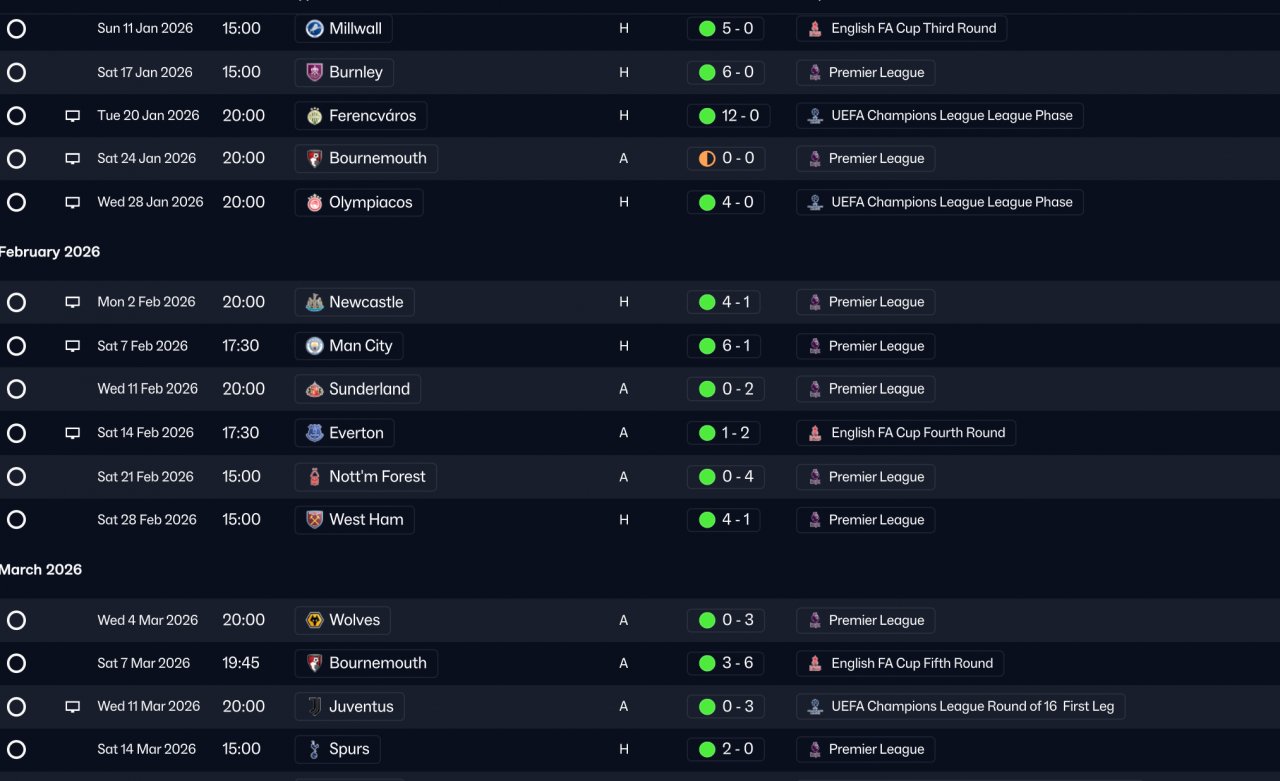Image resolution: width=1280 pixels, height=781 pixels.
Task: Open English FA Cup Fourth Round competition
Action: [x=907, y=433]
